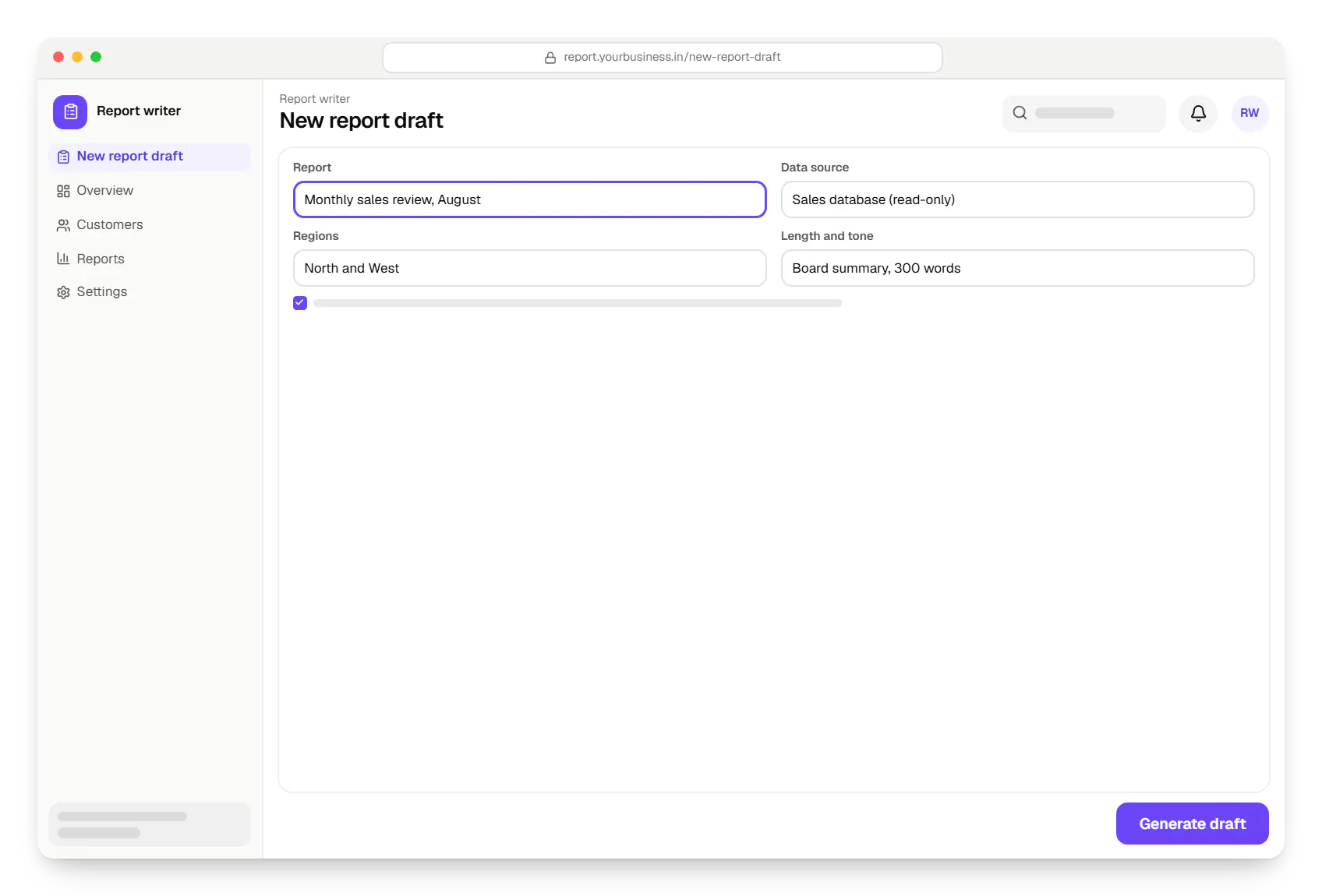This screenshot has height=896, width=1322.
Task: Open Reports in the sidebar
Action: point(150,259)
